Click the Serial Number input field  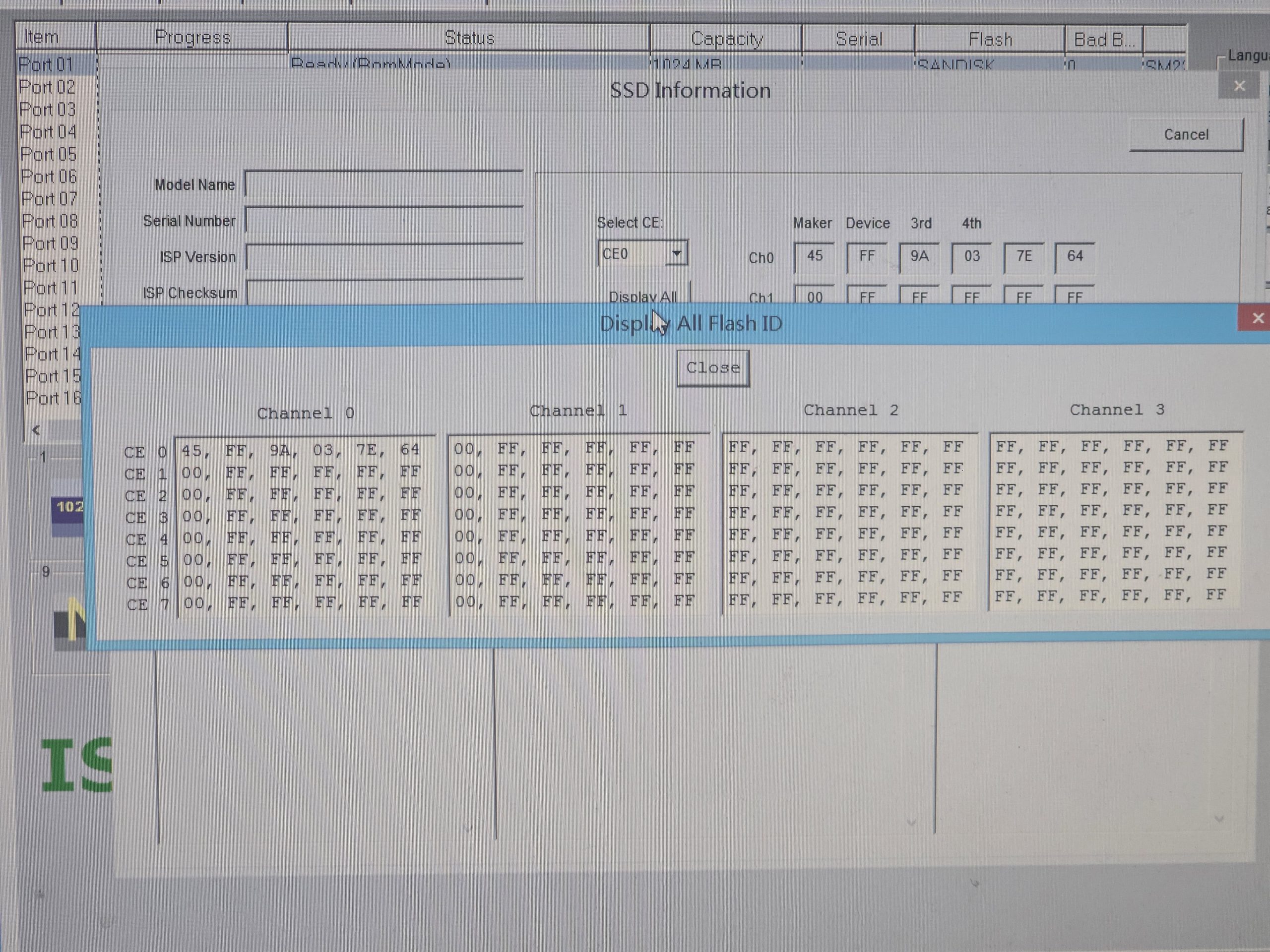[x=383, y=221]
